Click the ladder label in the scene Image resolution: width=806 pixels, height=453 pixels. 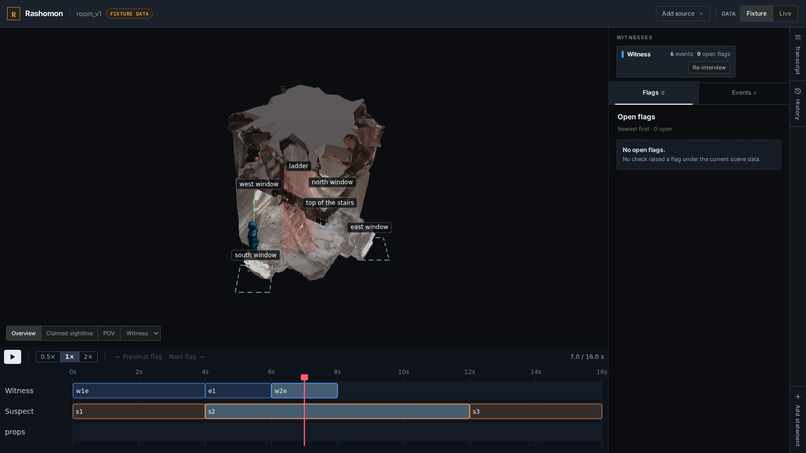pyautogui.click(x=298, y=166)
